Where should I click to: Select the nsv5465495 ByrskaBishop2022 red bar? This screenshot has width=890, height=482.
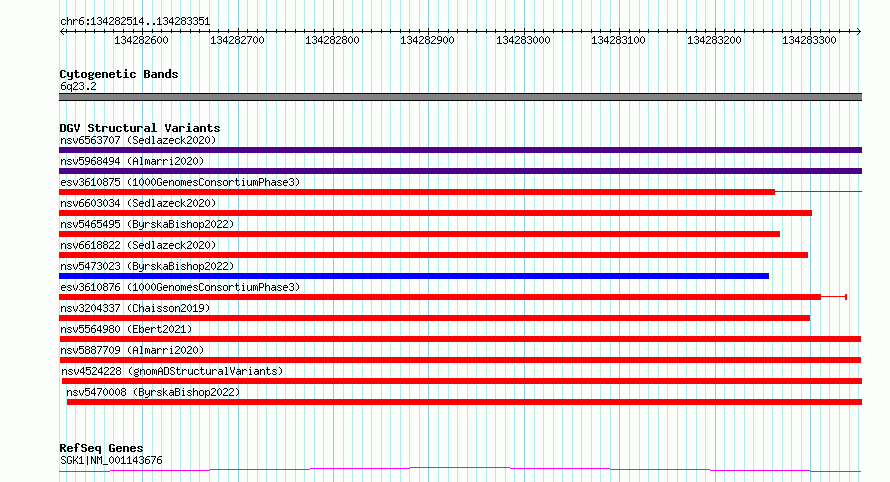click(x=419, y=234)
